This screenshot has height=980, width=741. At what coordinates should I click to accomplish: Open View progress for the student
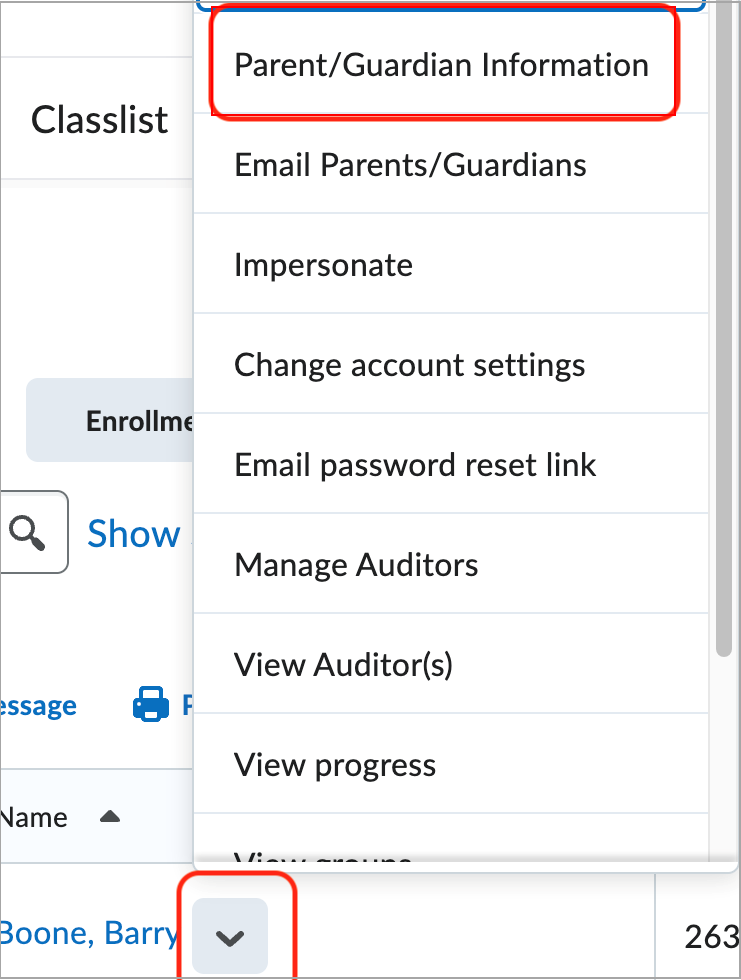tap(335, 764)
